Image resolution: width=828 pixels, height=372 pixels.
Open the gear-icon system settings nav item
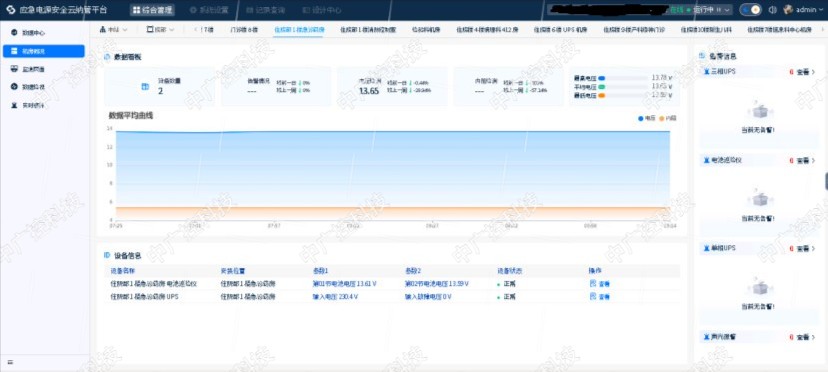(209, 10)
